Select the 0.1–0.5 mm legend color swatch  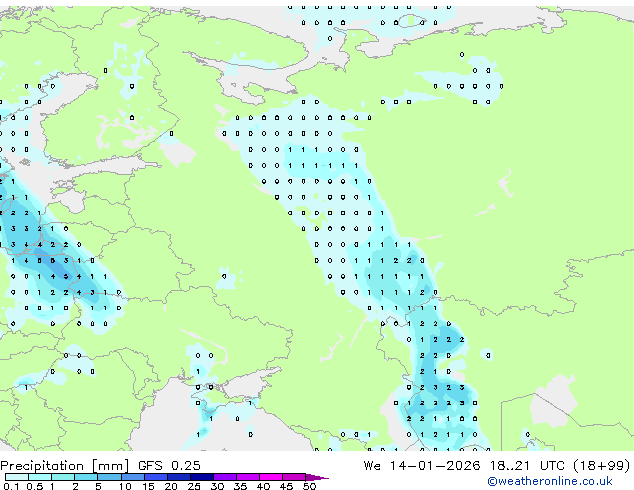(x=17, y=477)
